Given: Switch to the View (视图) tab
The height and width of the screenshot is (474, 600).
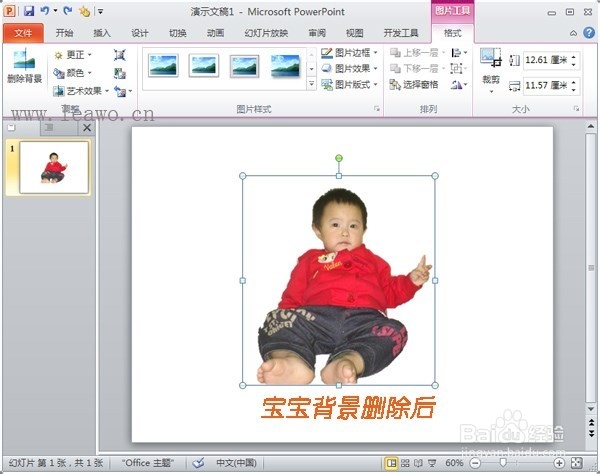Looking at the screenshot, I should pyautogui.click(x=354, y=33).
